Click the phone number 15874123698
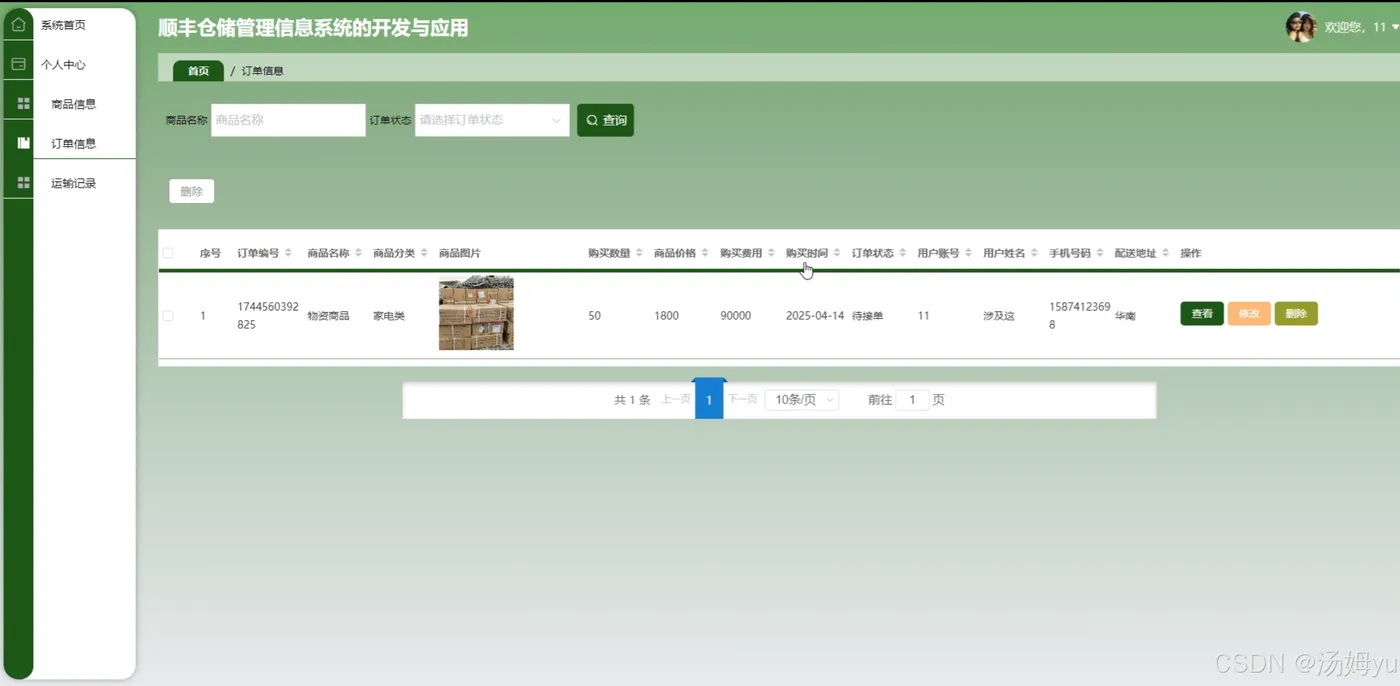 click(1079, 315)
